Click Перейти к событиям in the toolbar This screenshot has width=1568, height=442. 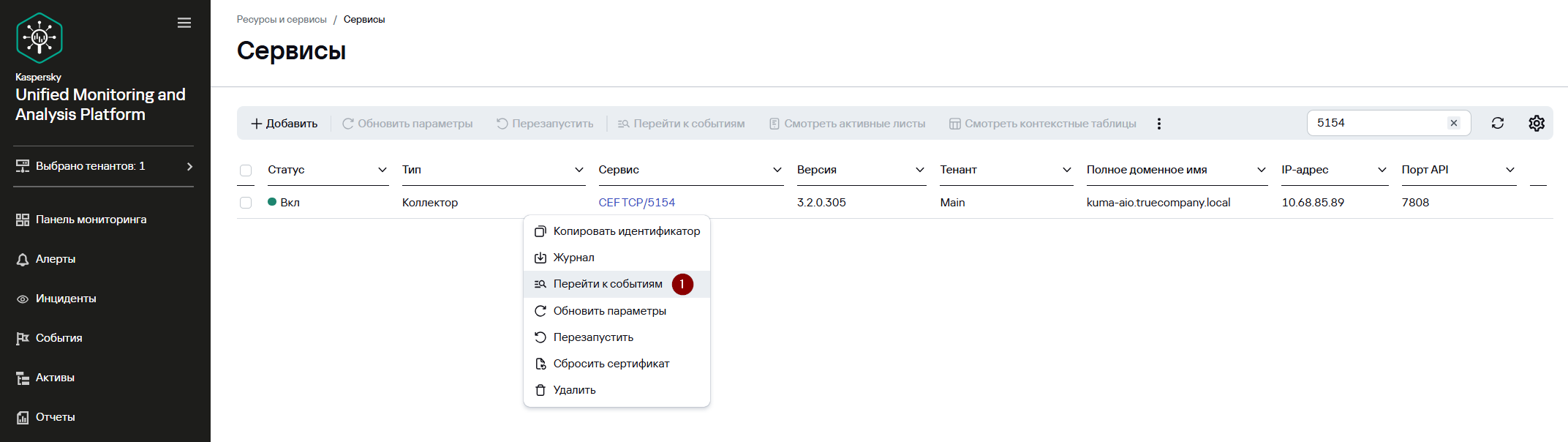(681, 124)
